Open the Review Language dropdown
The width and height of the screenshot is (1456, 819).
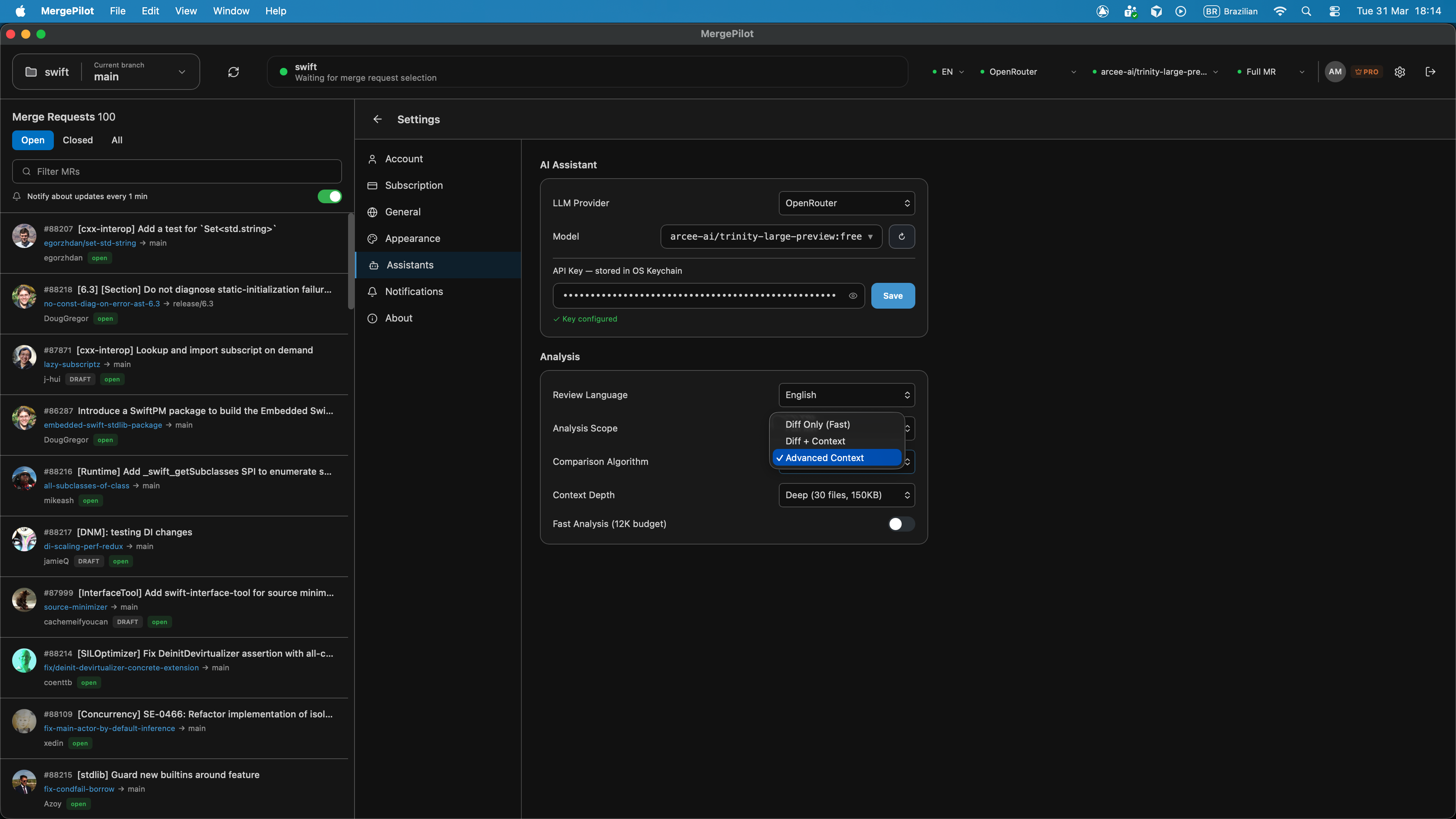point(846,394)
